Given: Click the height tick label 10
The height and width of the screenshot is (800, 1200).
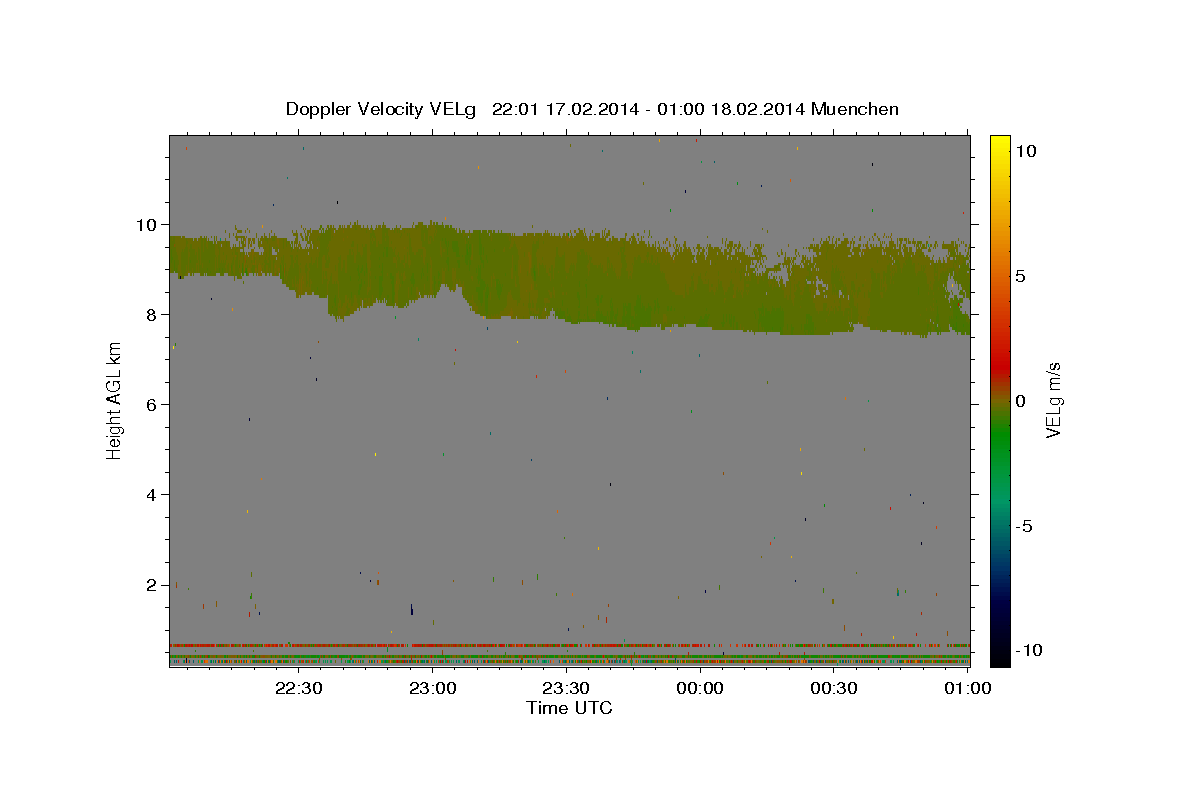Looking at the screenshot, I should pyautogui.click(x=149, y=224).
